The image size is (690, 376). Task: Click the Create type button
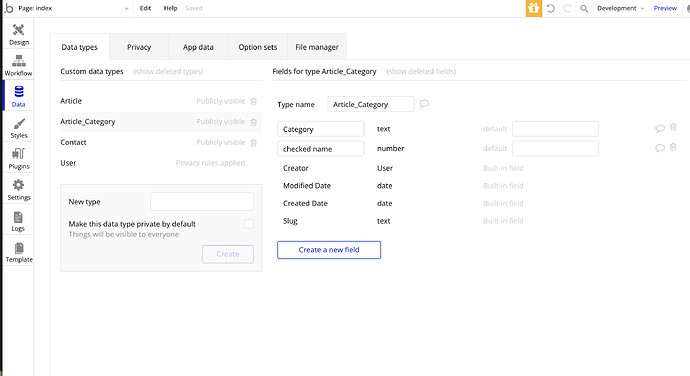click(x=228, y=254)
